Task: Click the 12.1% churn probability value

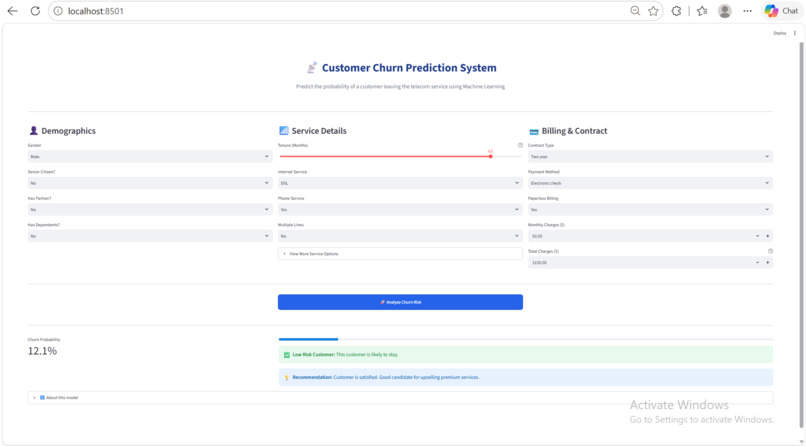Action: 42,351
